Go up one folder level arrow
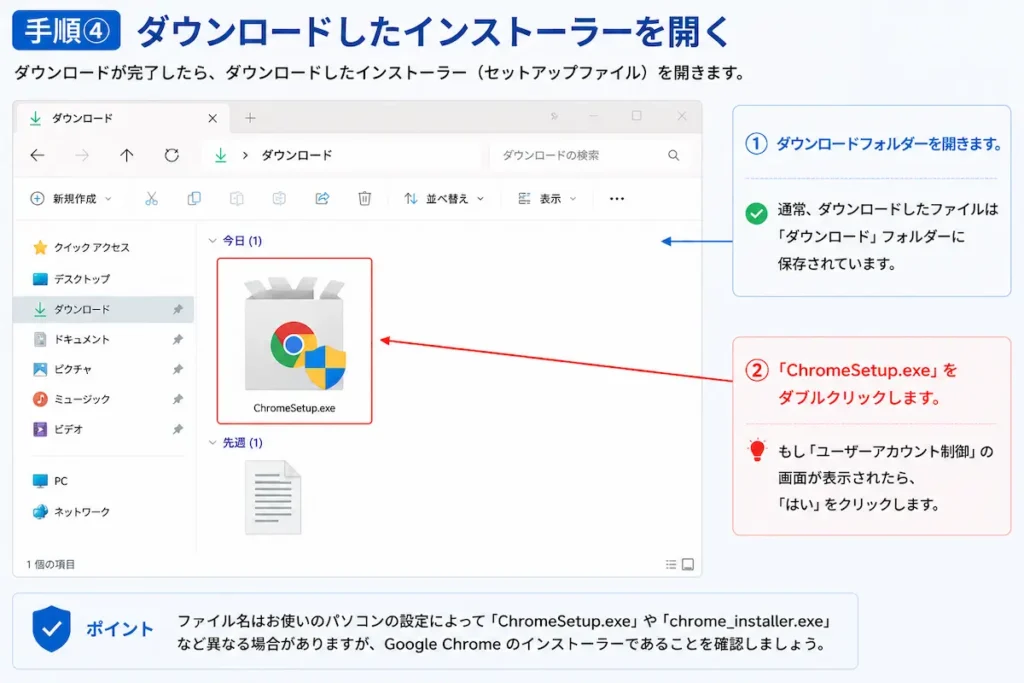This screenshot has height=683, width=1024. point(127,155)
